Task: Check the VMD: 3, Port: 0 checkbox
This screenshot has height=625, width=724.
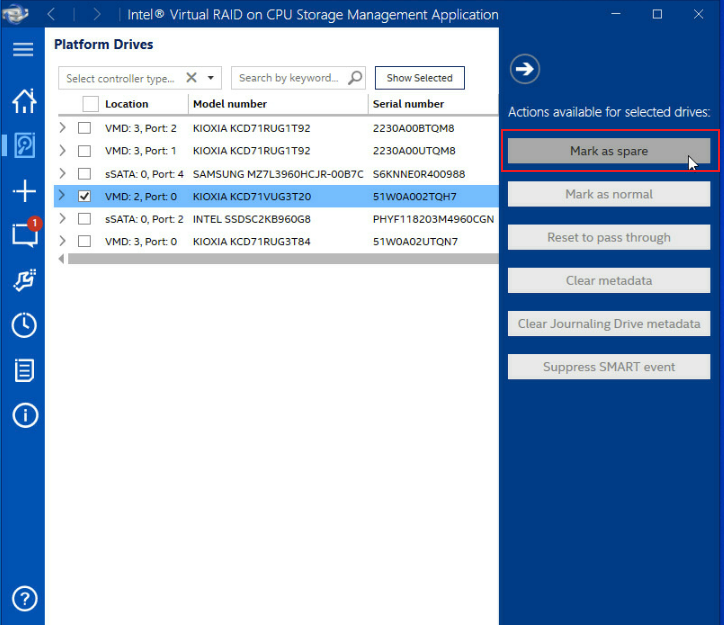Action: pyautogui.click(x=84, y=241)
